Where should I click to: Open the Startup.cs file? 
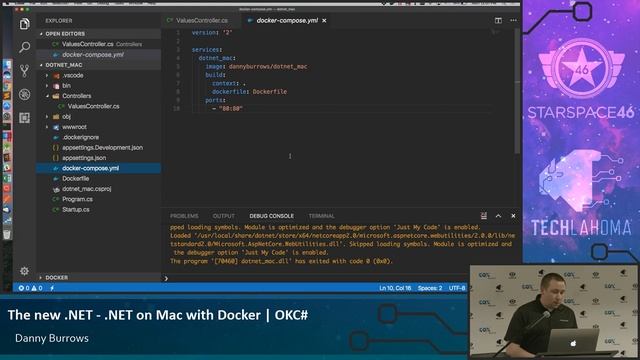point(99,209)
